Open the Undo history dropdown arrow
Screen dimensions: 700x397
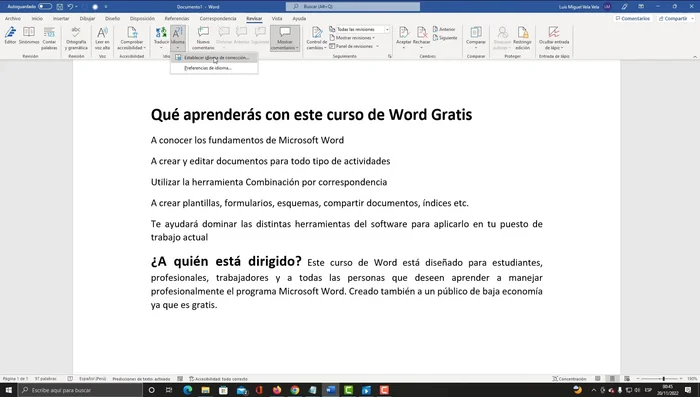pyautogui.click(x=77, y=7)
